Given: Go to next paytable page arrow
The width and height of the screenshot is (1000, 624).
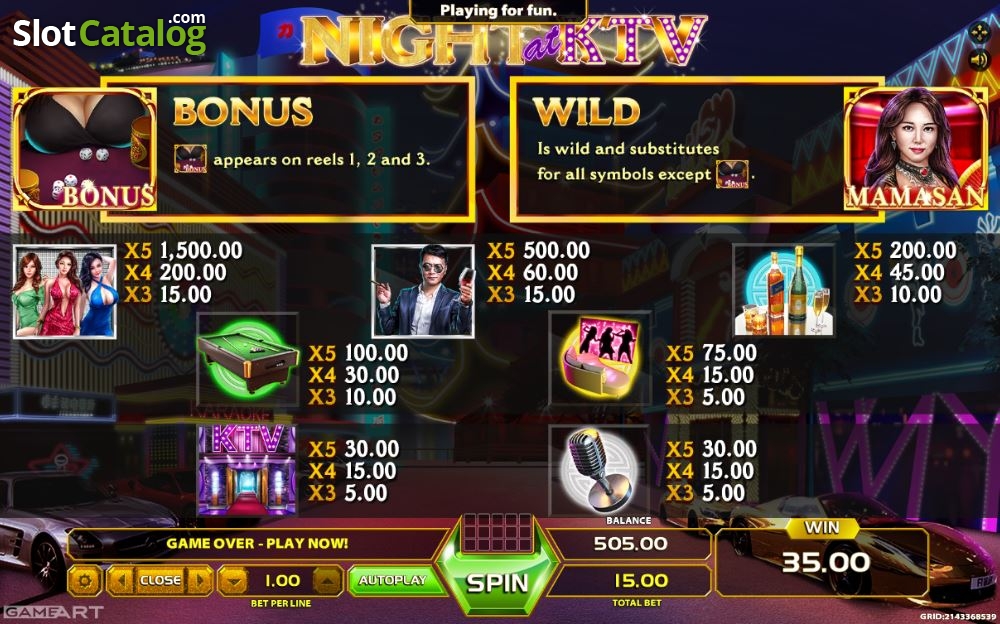Looking at the screenshot, I should (200, 581).
